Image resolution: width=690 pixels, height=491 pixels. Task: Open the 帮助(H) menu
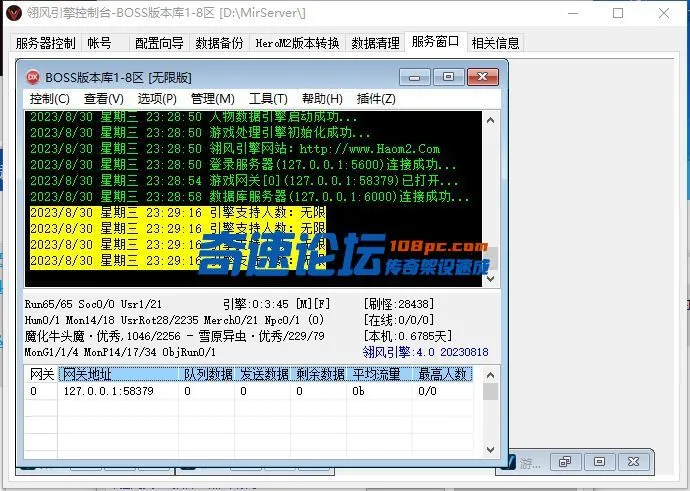click(x=322, y=99)
